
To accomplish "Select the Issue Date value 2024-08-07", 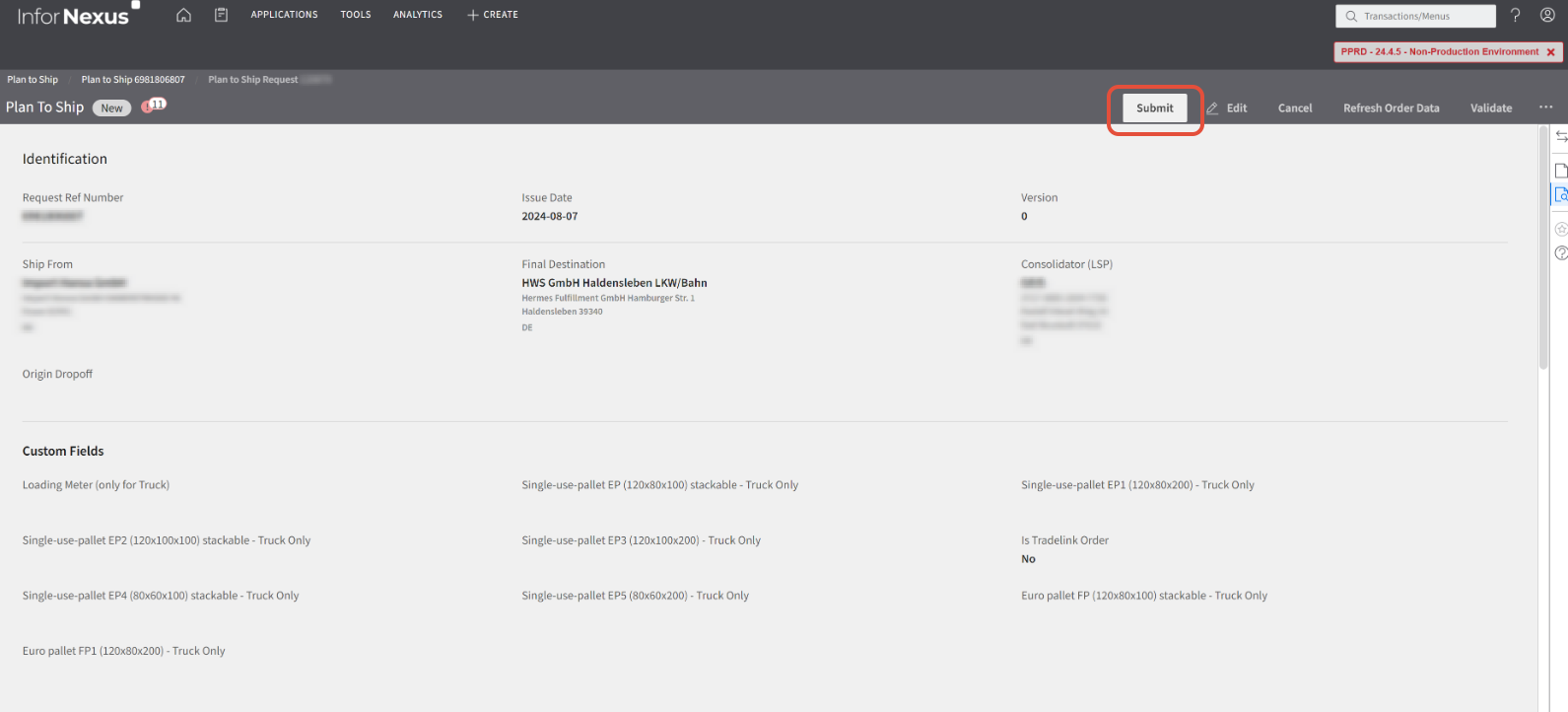I will (x=550, y=216).
